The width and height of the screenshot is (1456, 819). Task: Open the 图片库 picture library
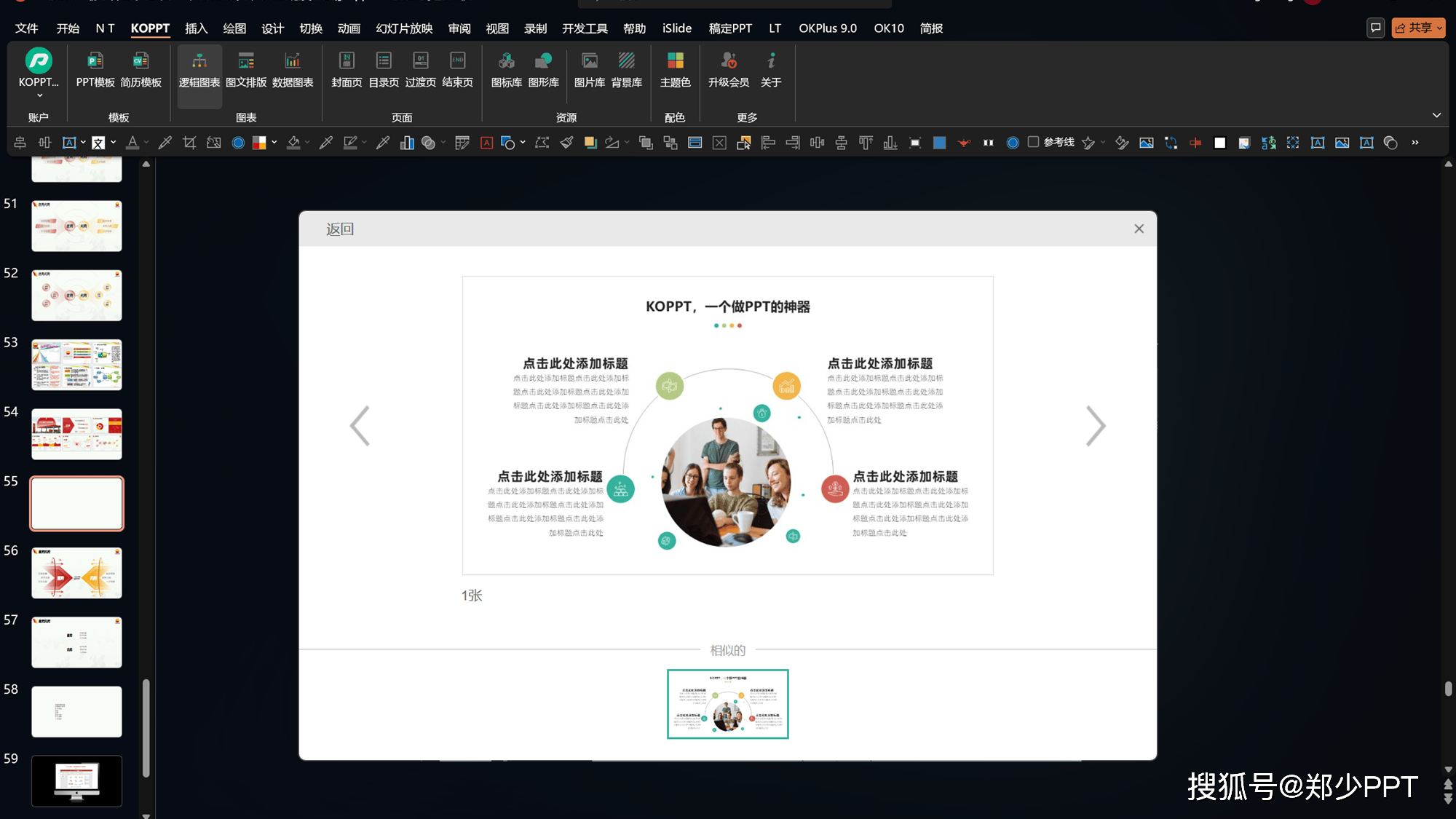click(590, 70)
